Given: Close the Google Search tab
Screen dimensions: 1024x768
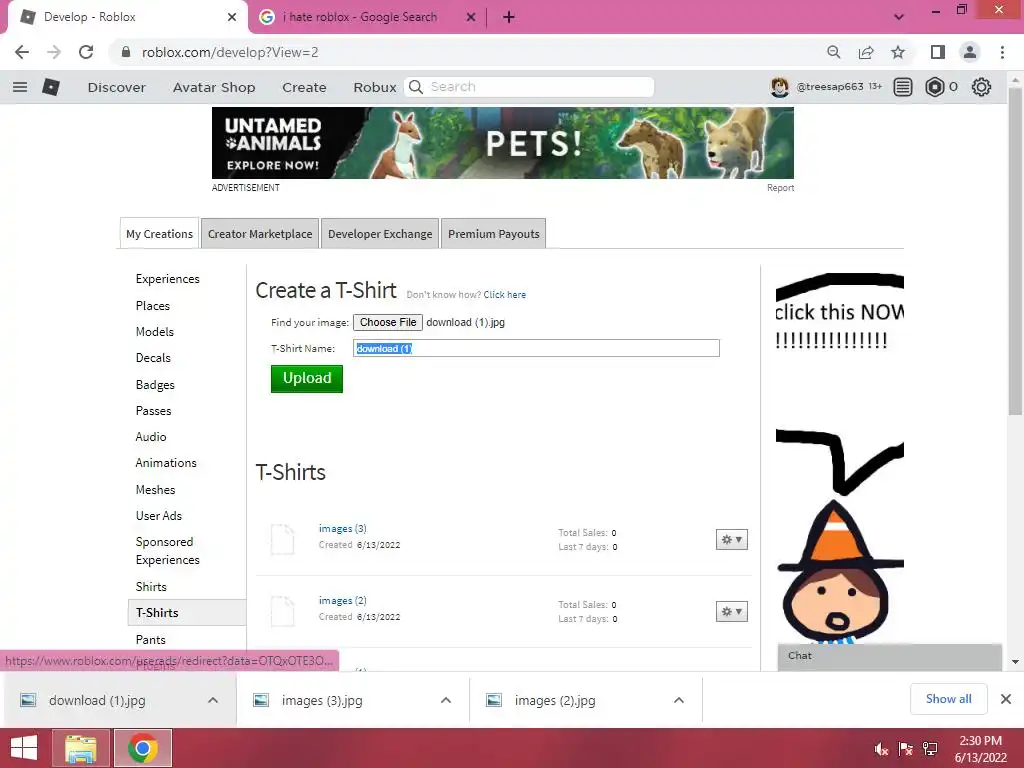Looking at the screenshot, I should click(x=471, y=17).
